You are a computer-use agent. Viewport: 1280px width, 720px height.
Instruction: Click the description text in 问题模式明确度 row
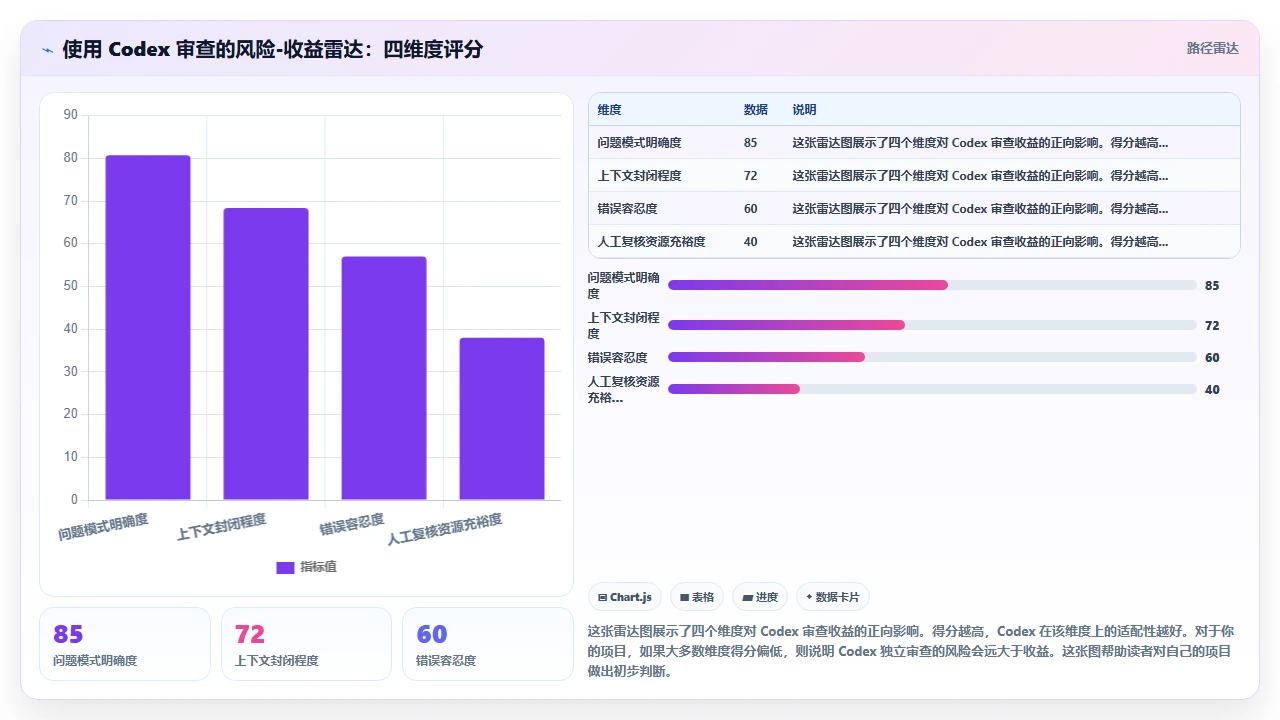tap(980, 143)
